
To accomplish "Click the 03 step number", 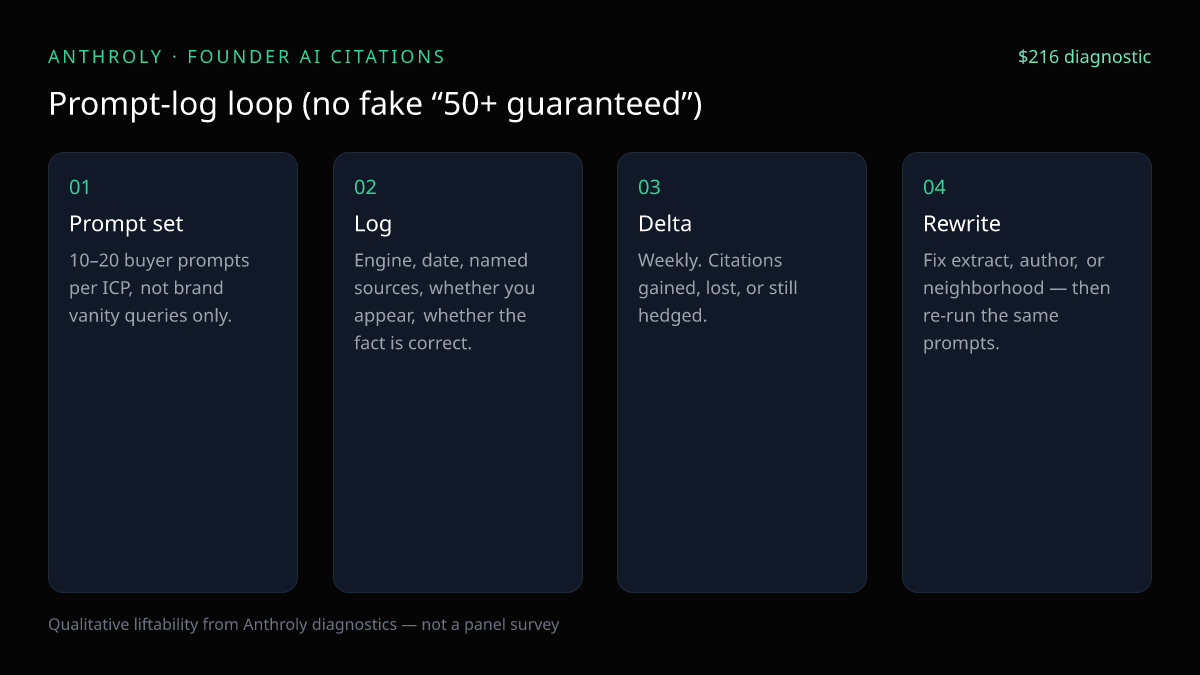I will (x=650, y=187).
